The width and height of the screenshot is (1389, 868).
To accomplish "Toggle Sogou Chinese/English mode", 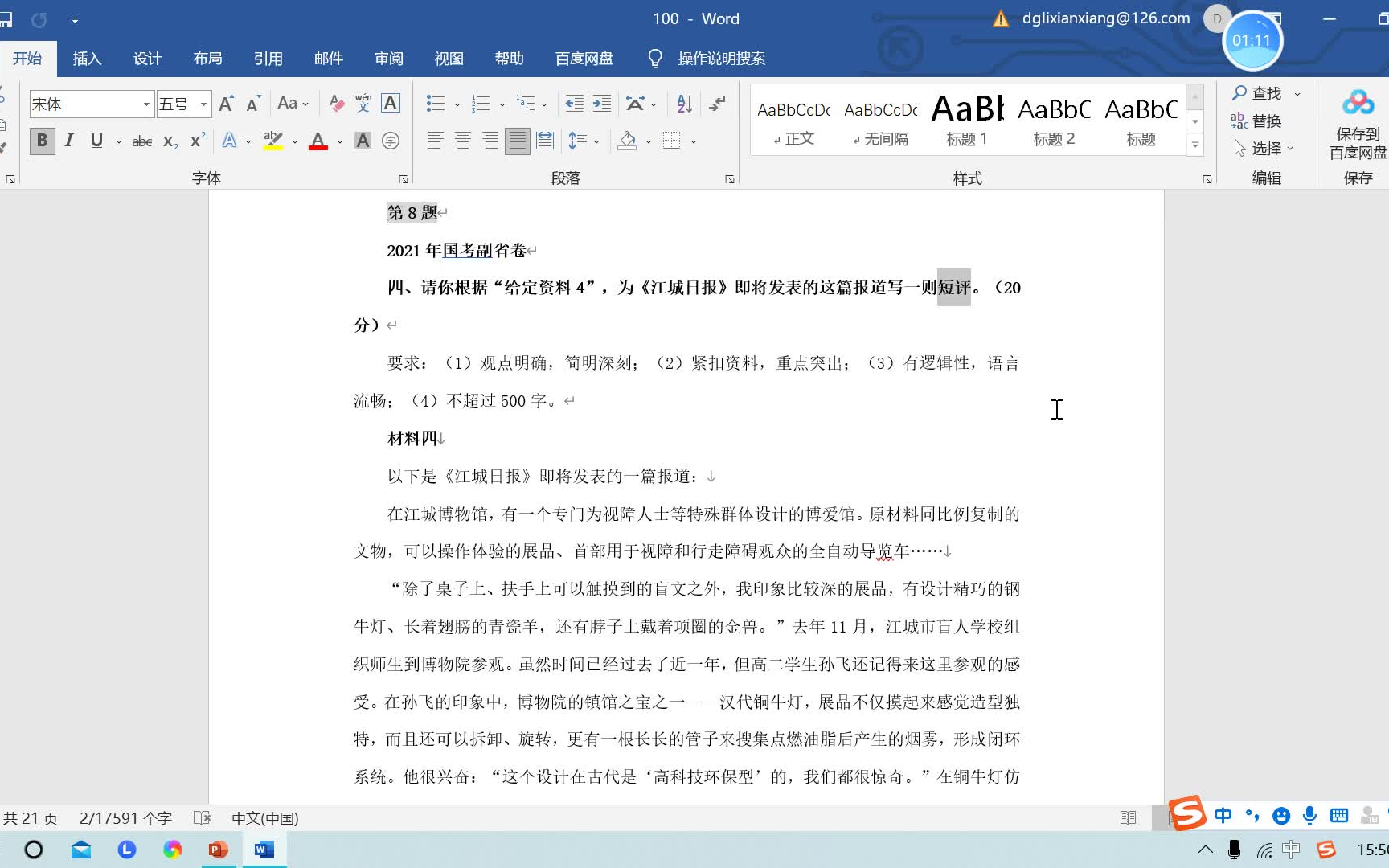I will point(1223,816).
